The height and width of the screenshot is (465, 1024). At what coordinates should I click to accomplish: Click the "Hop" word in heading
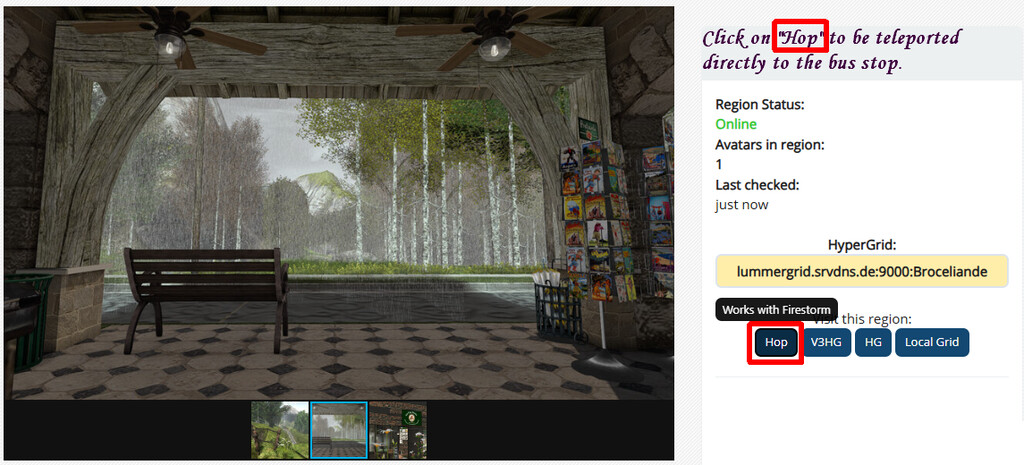point(801,39)
